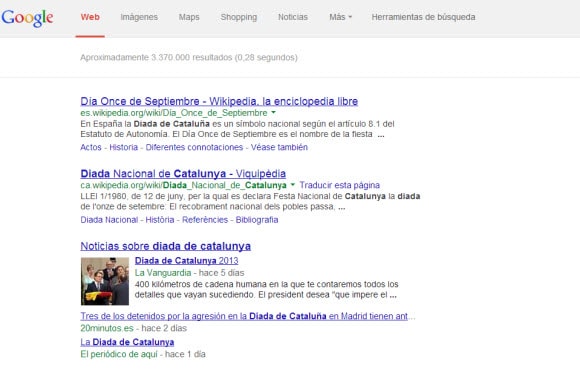Open the Història sitelink
Image resolution: width=580 pixels, height=374 pixels.
coord(160,220)
